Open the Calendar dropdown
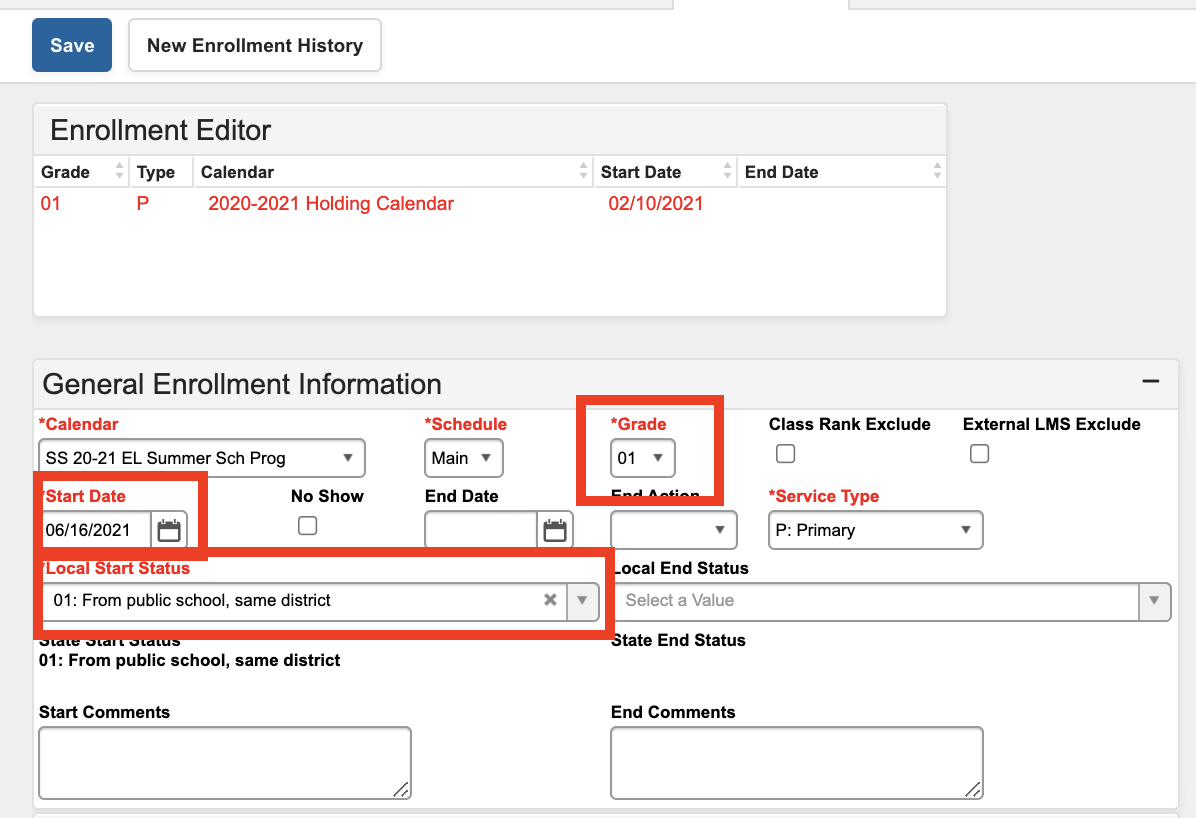 tap(202, 458)
